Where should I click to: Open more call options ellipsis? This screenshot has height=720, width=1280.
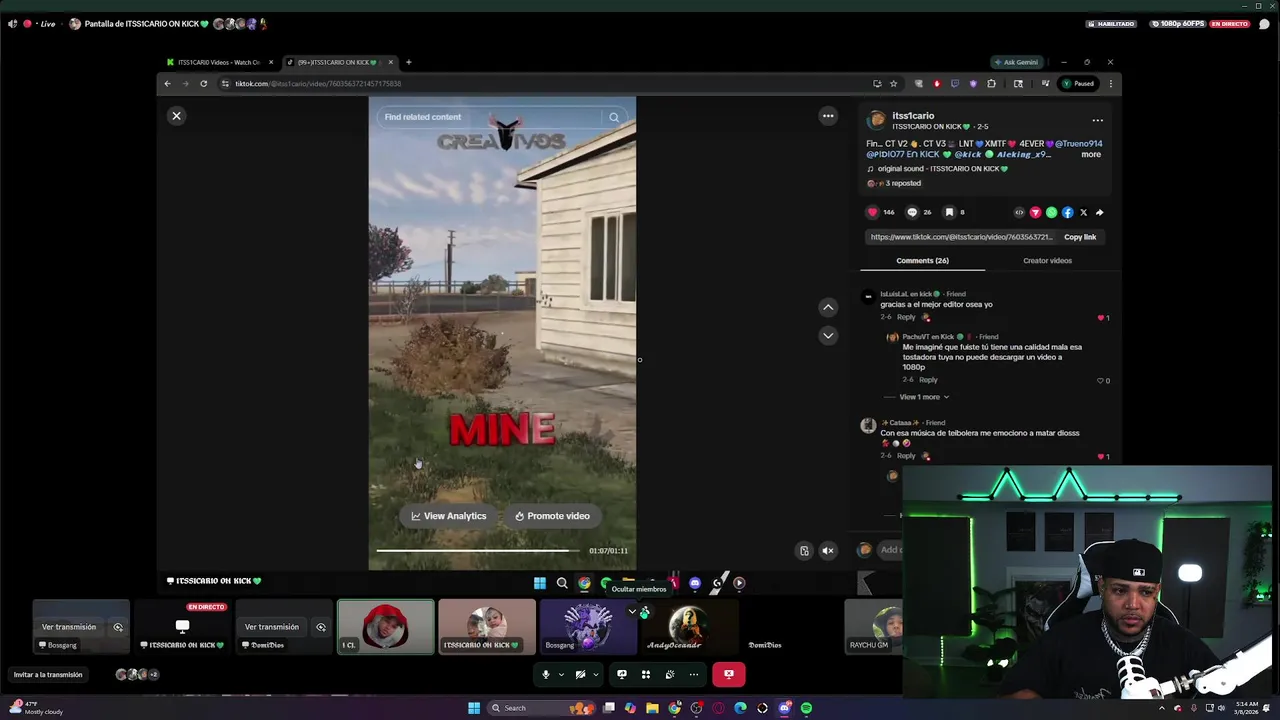[694, 674]
